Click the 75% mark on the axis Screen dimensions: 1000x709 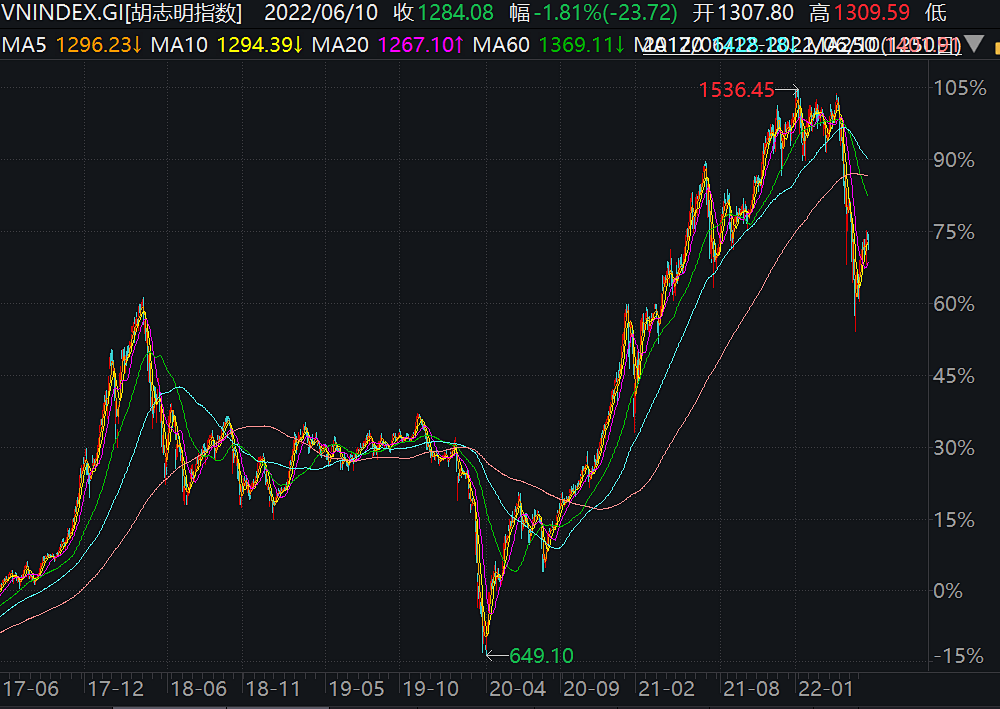(954, 232)
